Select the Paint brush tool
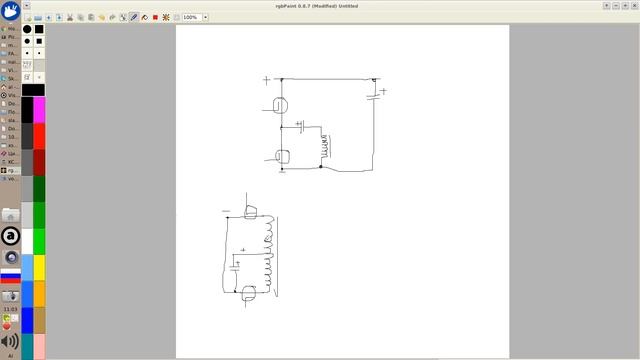This screenshot has height=360, width=640. click(x=134, y=17)
